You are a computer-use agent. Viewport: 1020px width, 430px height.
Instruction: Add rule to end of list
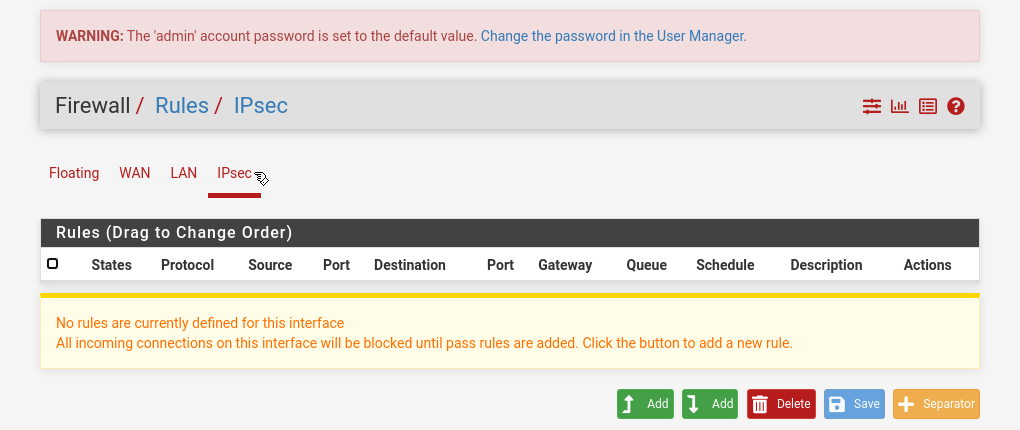(x=710, y=404)
